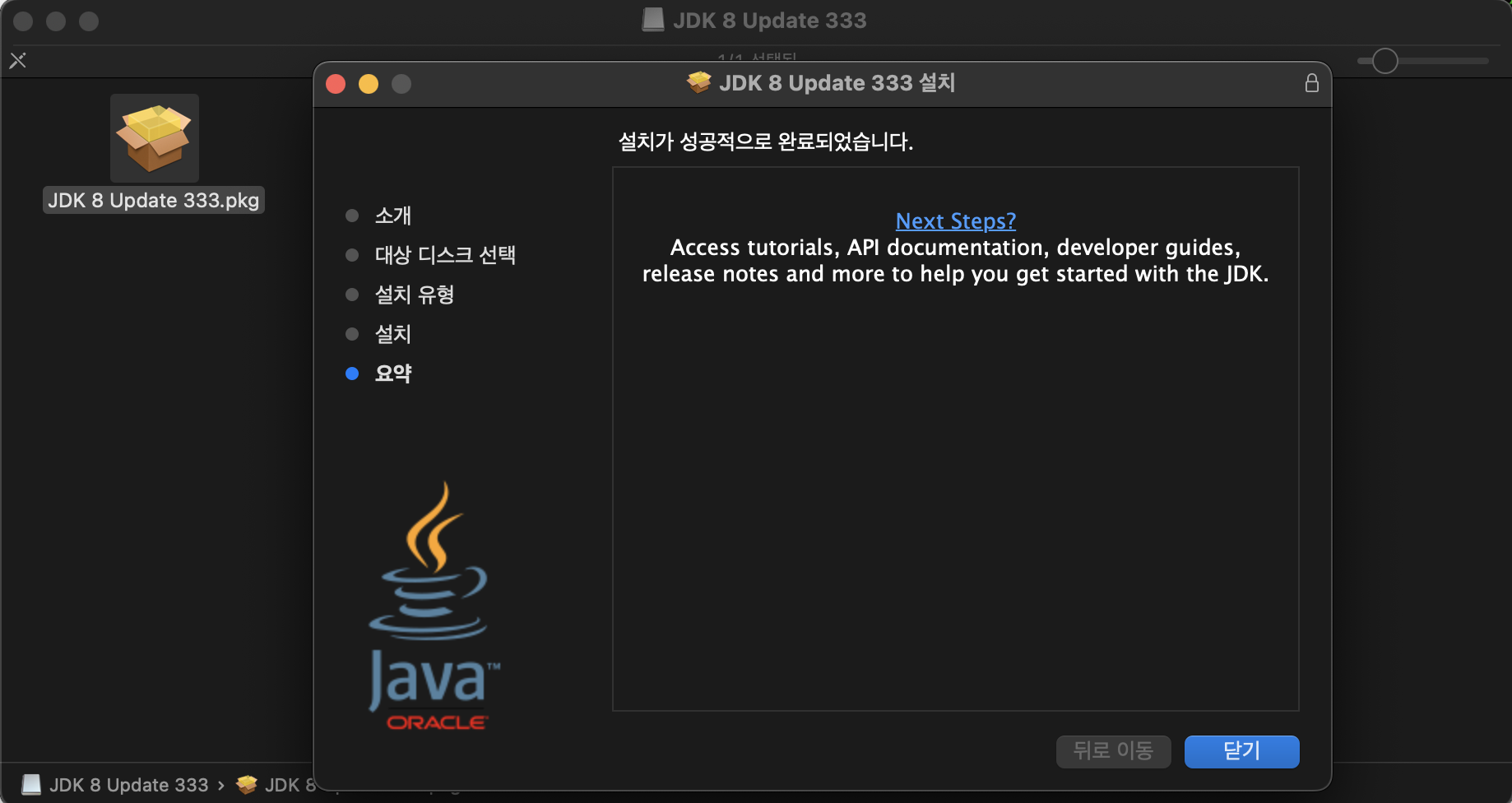Click the Java Oracle logo
Viewport: 1512px width, 803px height.
433,606
